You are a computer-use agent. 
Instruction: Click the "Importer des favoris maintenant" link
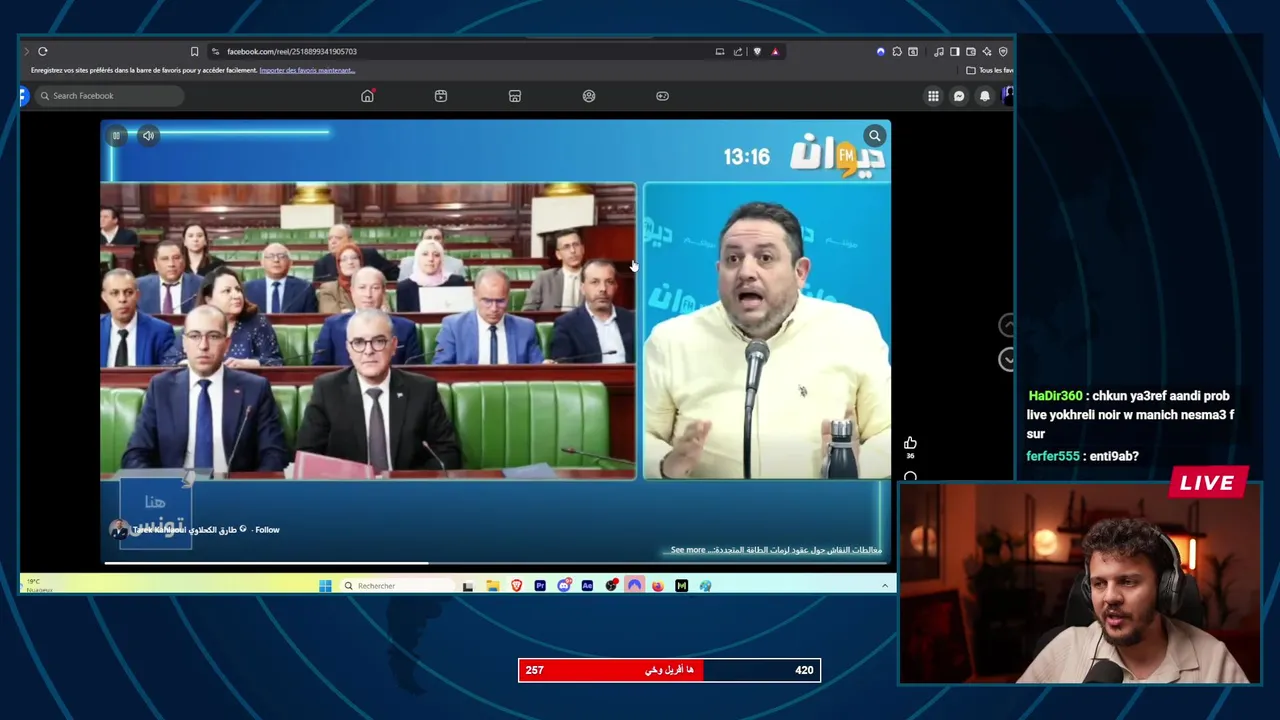coord(307,70)
